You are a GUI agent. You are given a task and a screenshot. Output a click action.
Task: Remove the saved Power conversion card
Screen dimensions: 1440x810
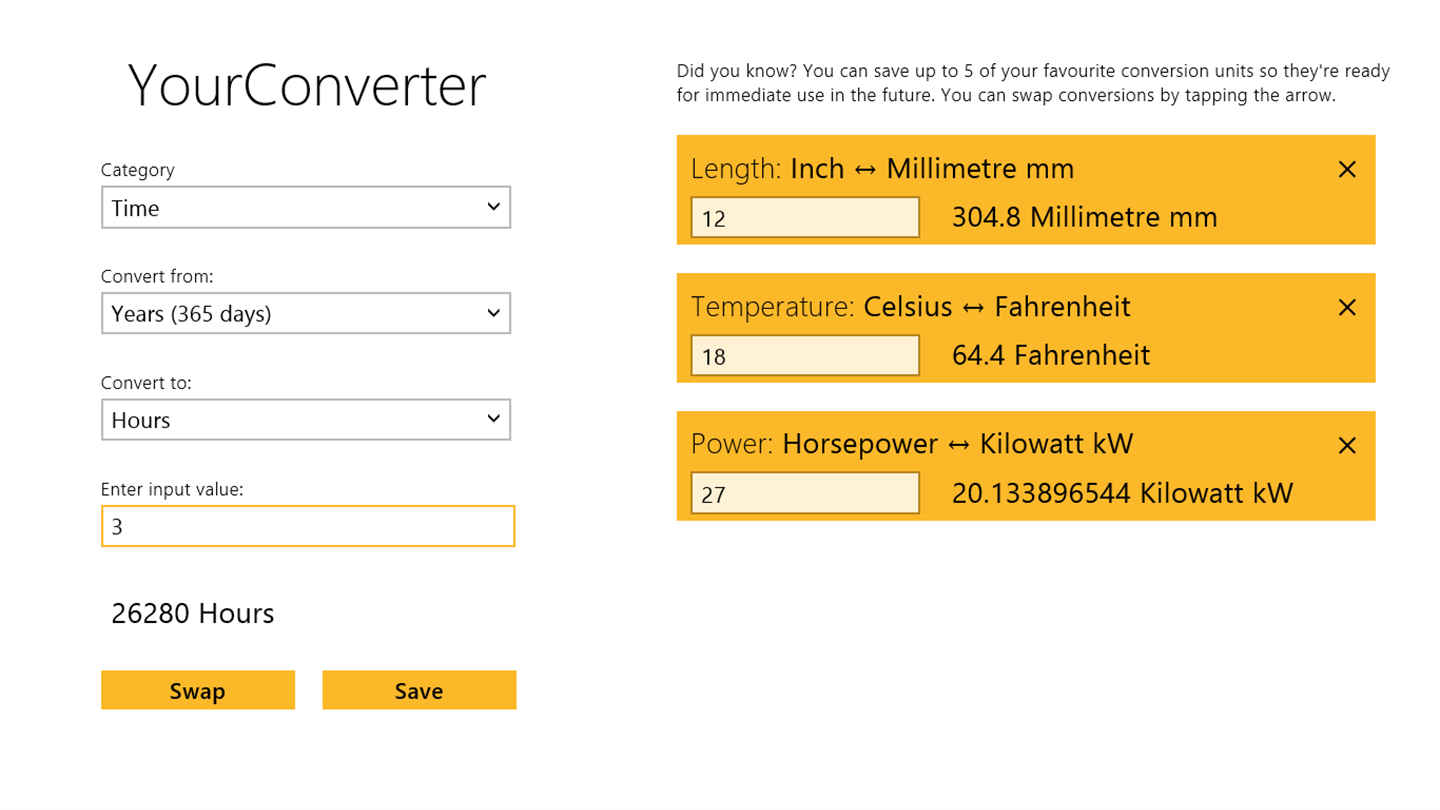pyautogui.click(x=1346, y=446)
